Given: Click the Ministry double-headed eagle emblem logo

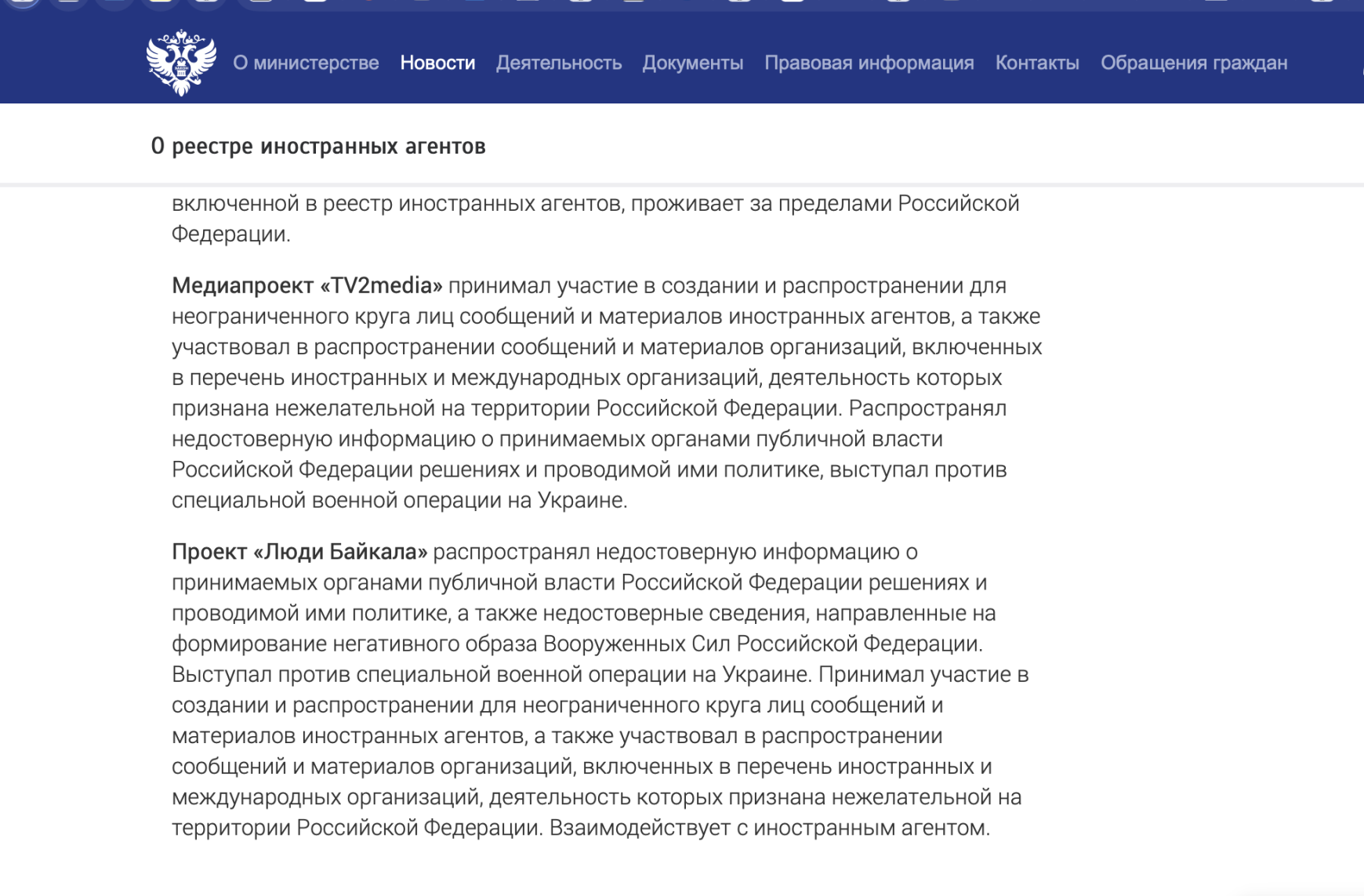Looking at the screenshot, I should (x=181, y=63).
